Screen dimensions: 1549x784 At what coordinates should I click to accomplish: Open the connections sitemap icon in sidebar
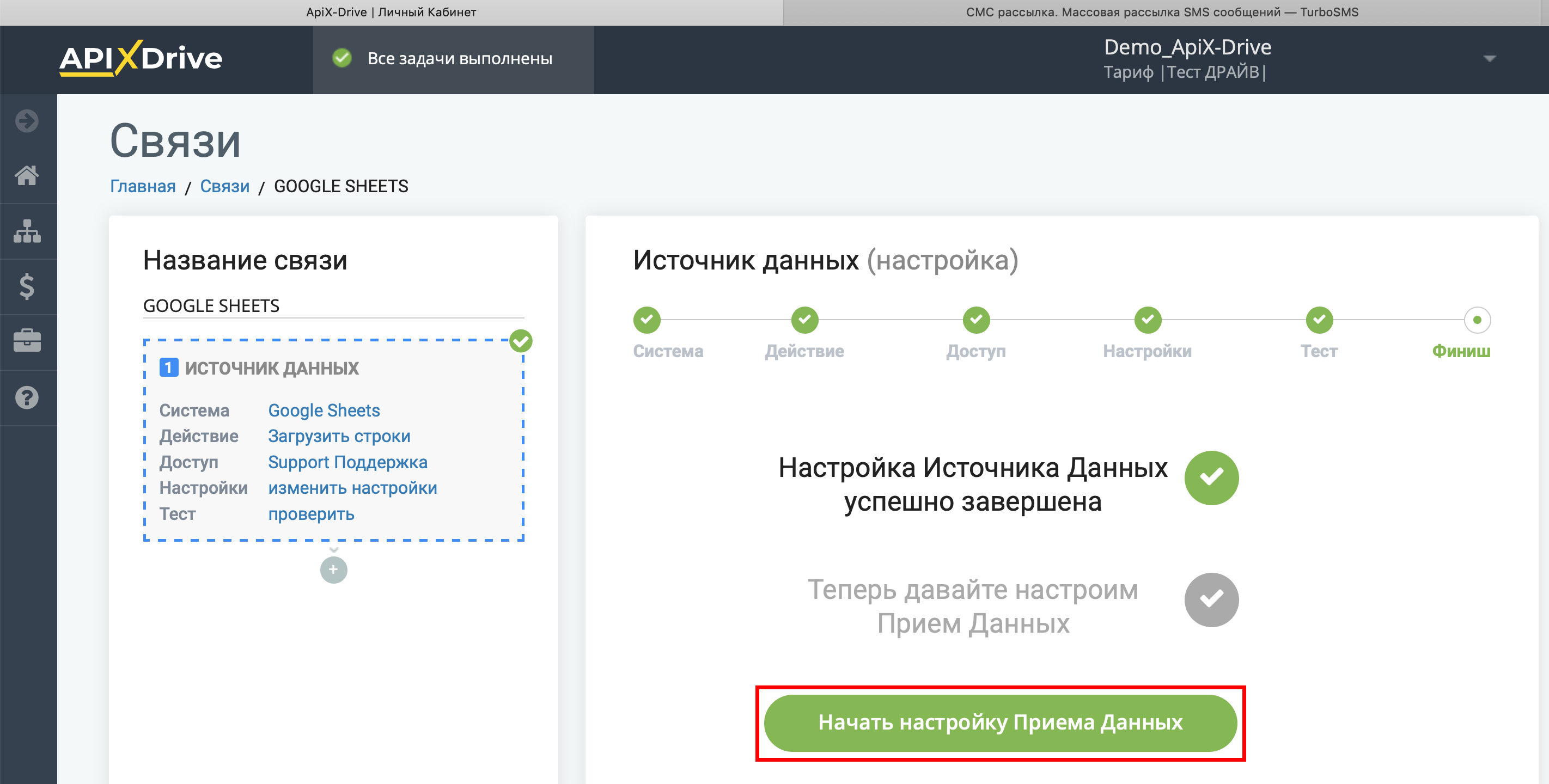pyautogui.click(x=27, y=231)
